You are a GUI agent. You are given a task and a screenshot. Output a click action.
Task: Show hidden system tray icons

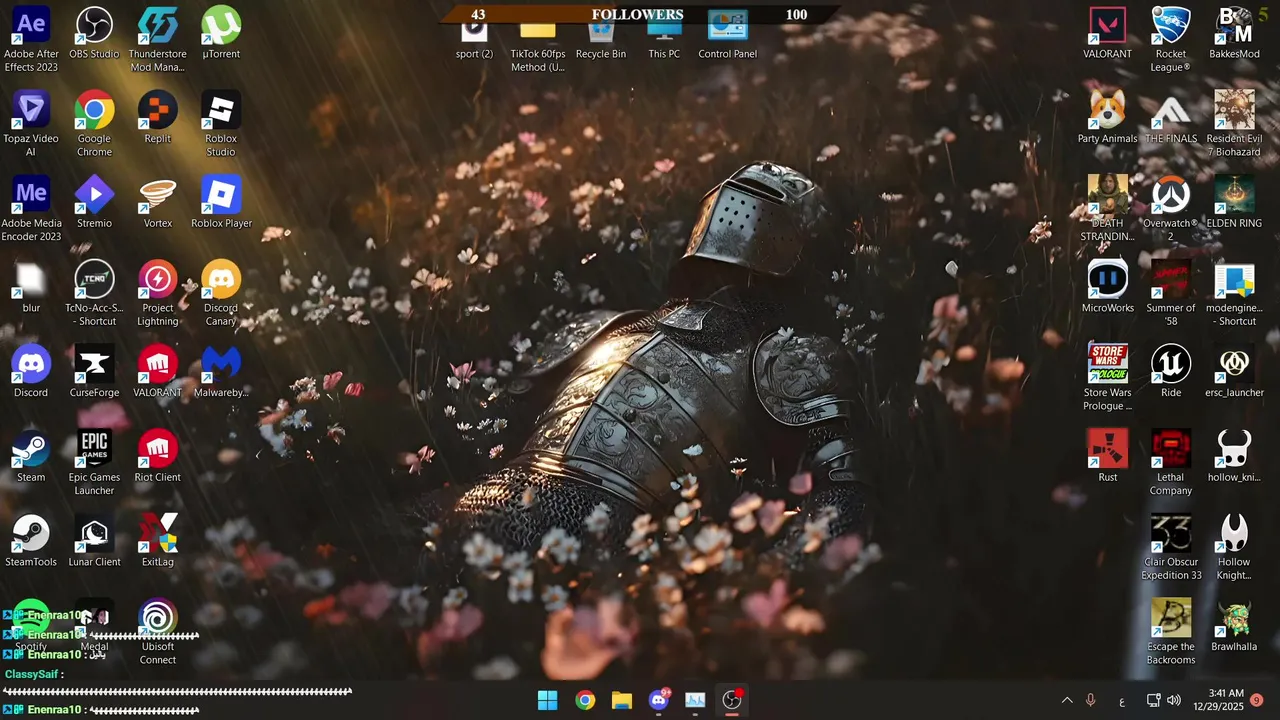[x=1066, y=700]
